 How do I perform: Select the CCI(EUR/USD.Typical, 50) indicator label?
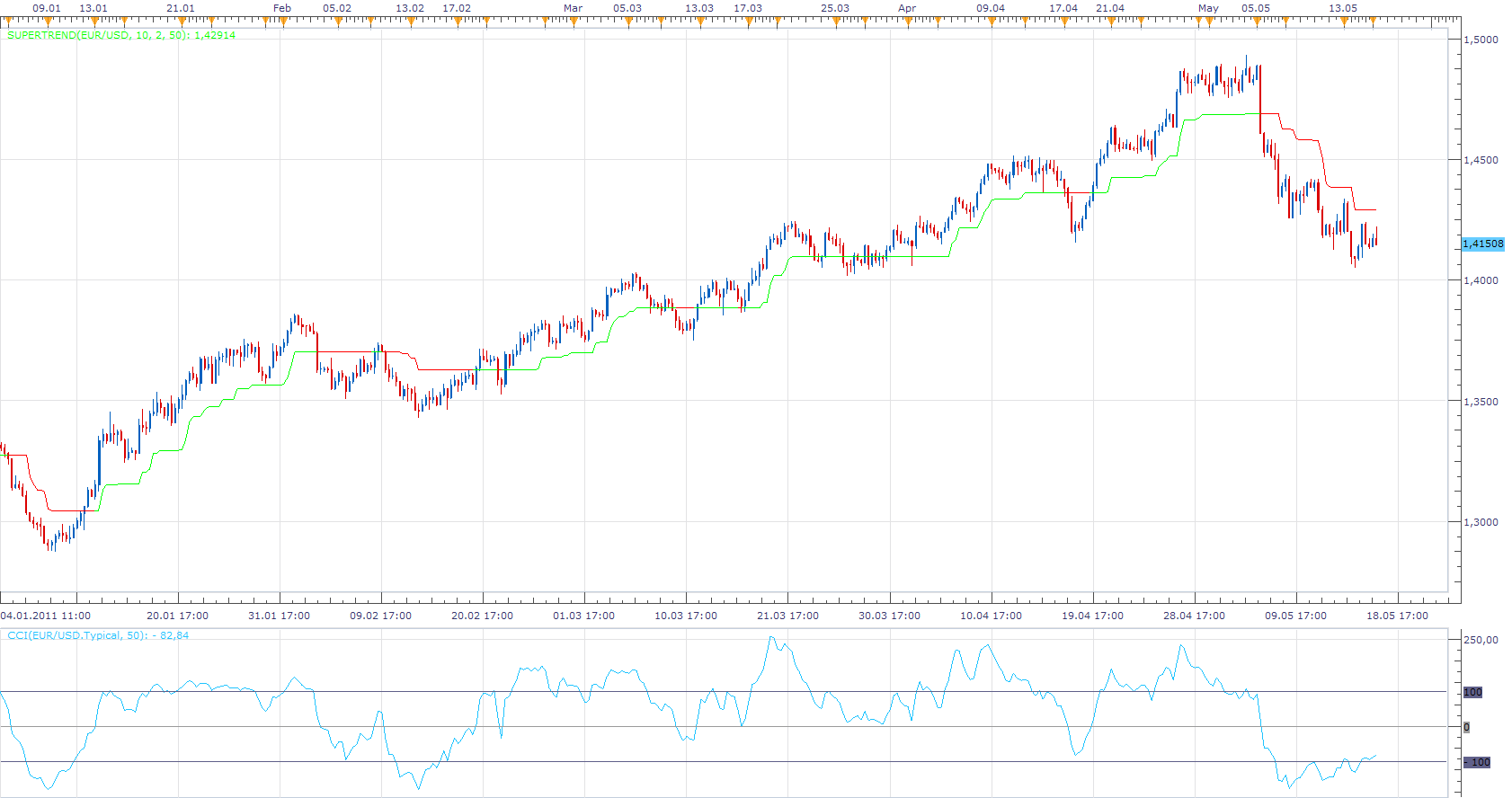click(x=98, y=635)
